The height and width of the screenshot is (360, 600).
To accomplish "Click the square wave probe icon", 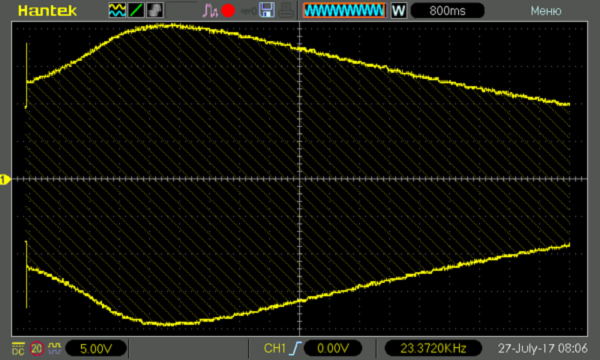I will coord(55,348).
